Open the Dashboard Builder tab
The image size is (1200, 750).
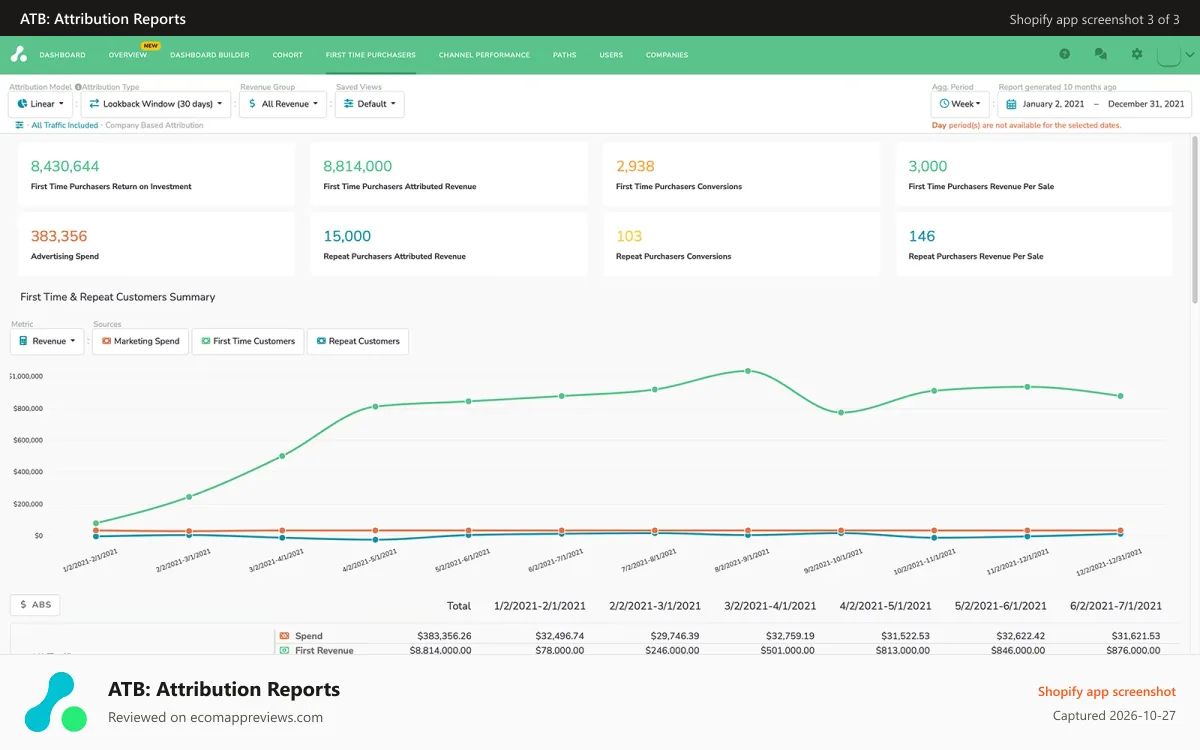[210, 55]
